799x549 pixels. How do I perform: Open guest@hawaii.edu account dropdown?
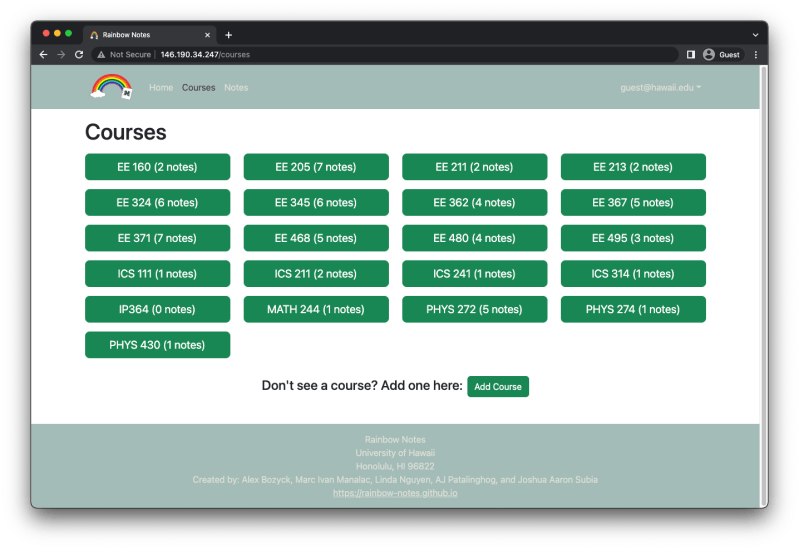(x=660, y=87)
